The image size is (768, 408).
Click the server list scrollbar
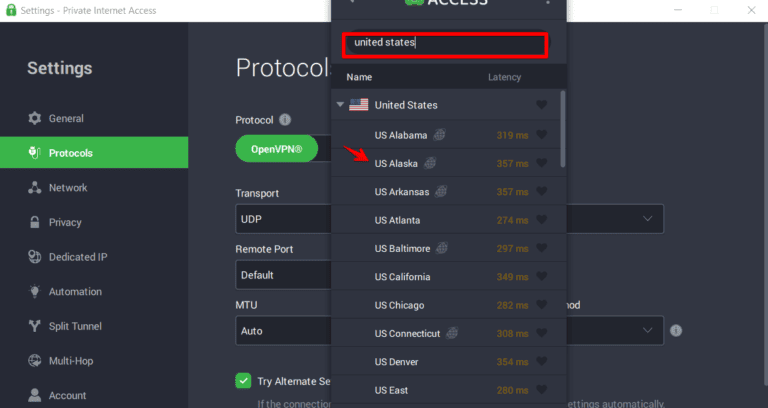pyautogui.click(x=562, y=129)
